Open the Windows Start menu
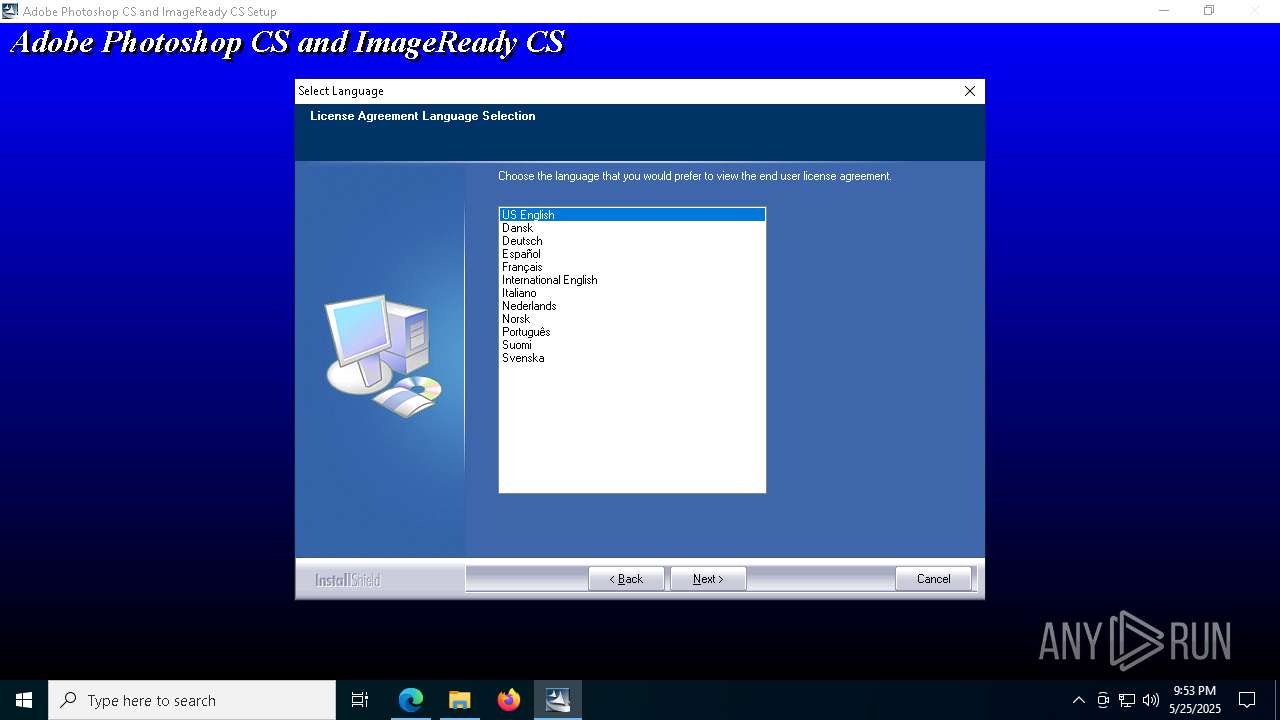The image size is (1280, 720). point(24,700)
